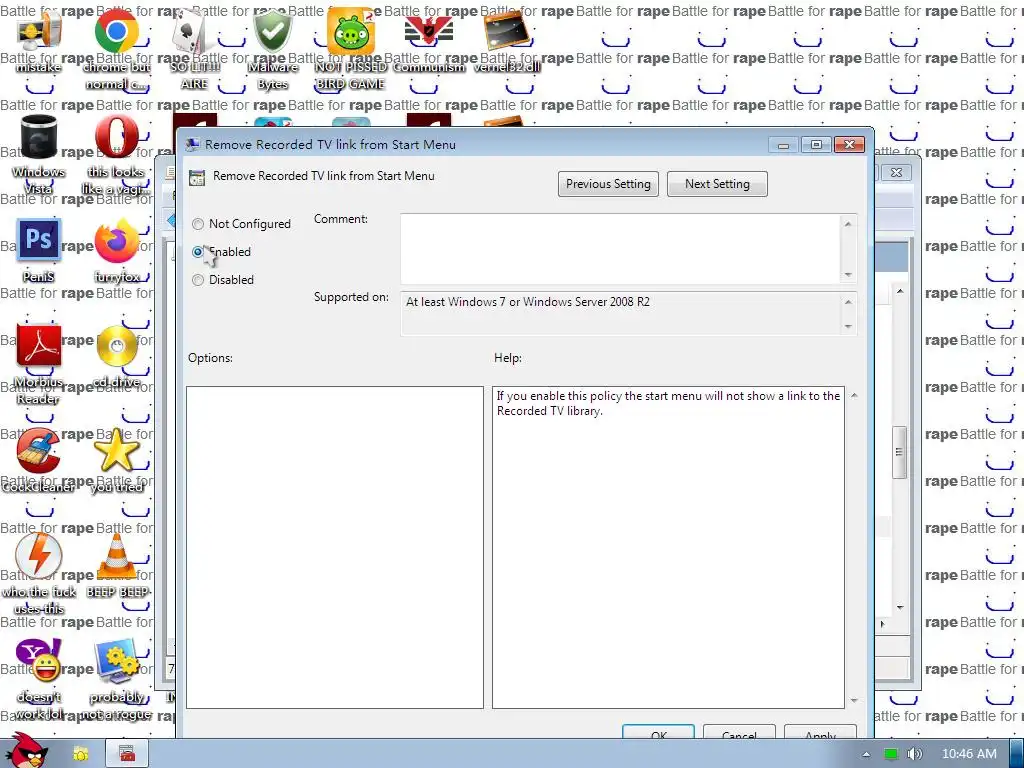This screenshot has height=768, width=1024.
Task: Open the Firefox icon labeled furryfox
Action: pos(116,240)
